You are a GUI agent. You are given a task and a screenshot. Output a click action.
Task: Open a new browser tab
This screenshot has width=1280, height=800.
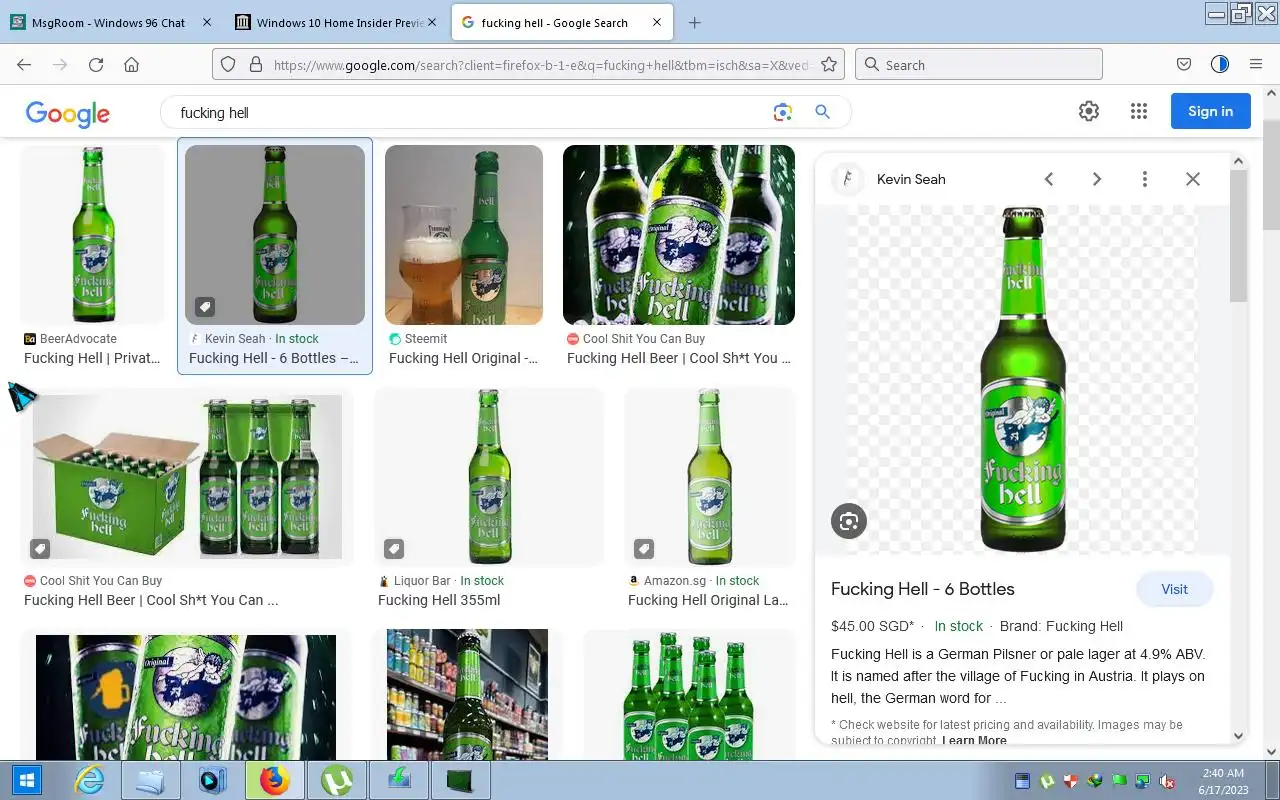695,23
